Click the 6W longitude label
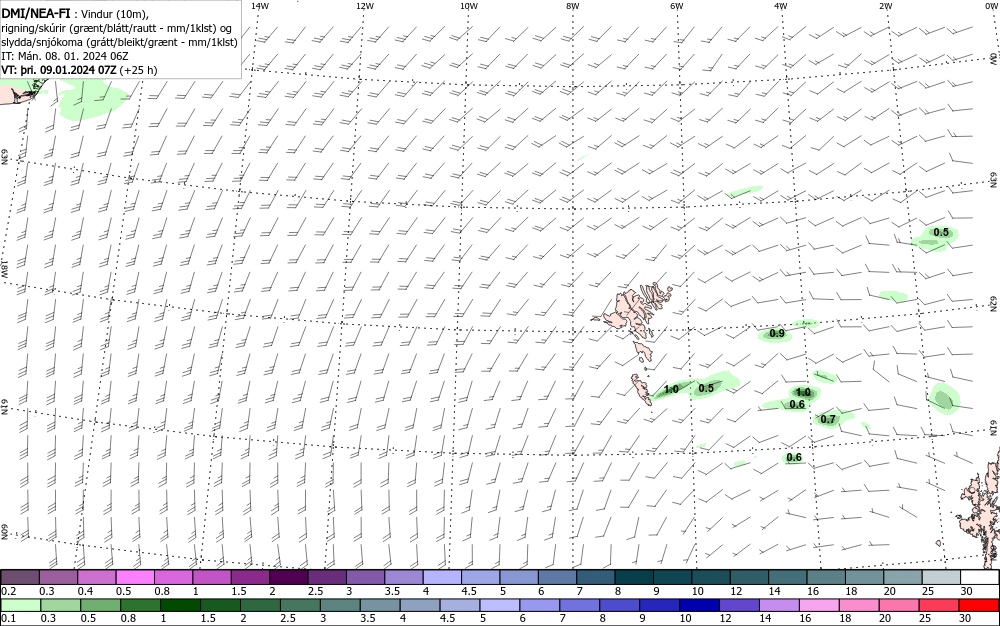Image resolution: width=1000 pixels, height=626 pixels. click(x=677, y=6)
